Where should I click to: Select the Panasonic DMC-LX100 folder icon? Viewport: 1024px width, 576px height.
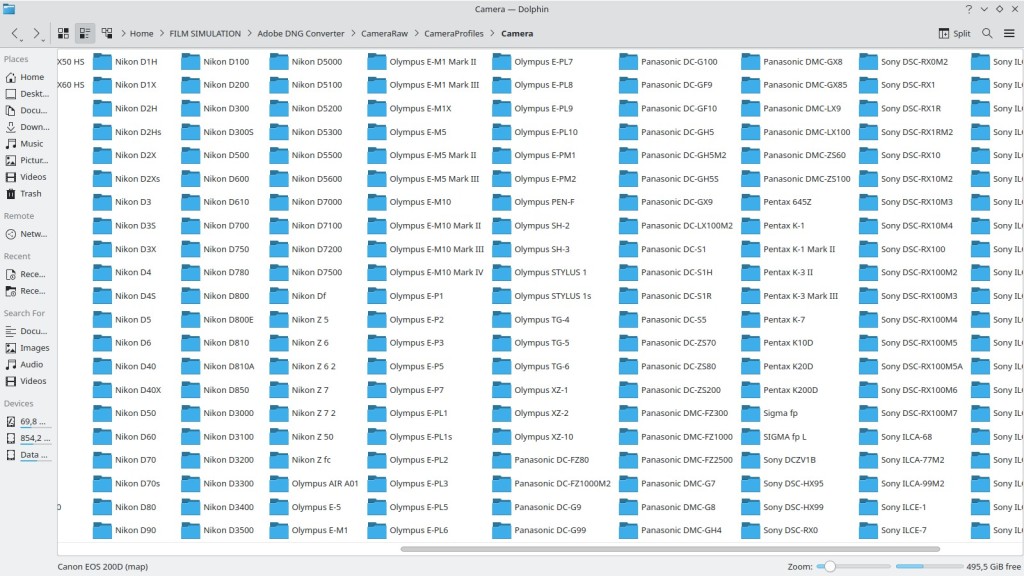tap(750, 133)
